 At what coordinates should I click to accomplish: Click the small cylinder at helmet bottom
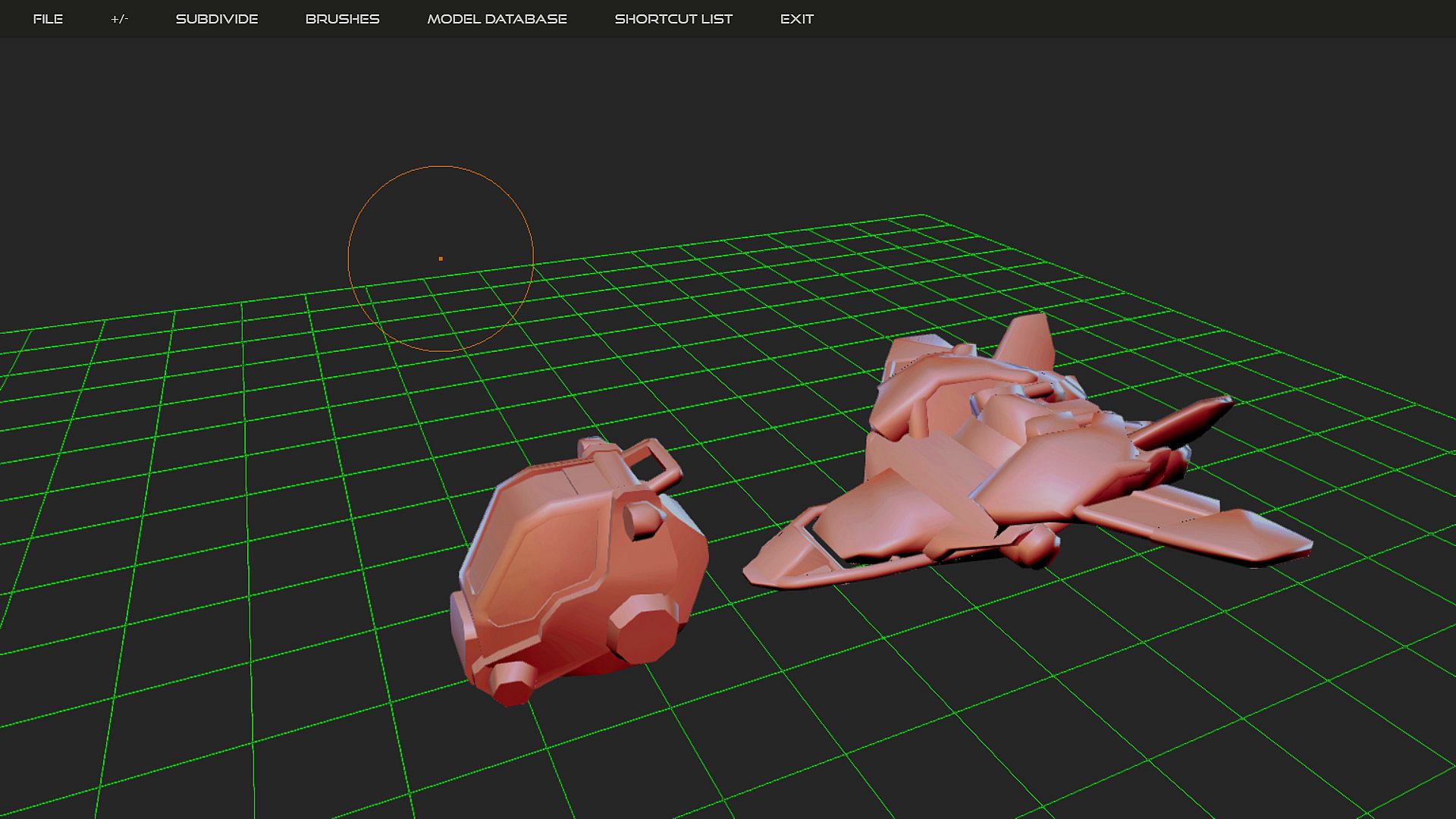click(512, 682)
